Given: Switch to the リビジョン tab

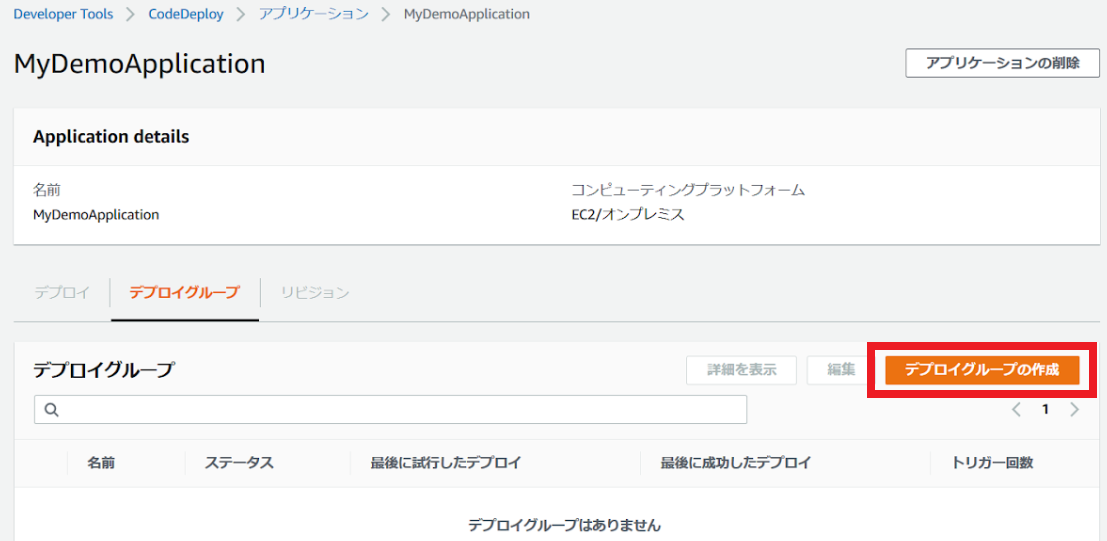Looking at the screenshot, I should point(315,292).
